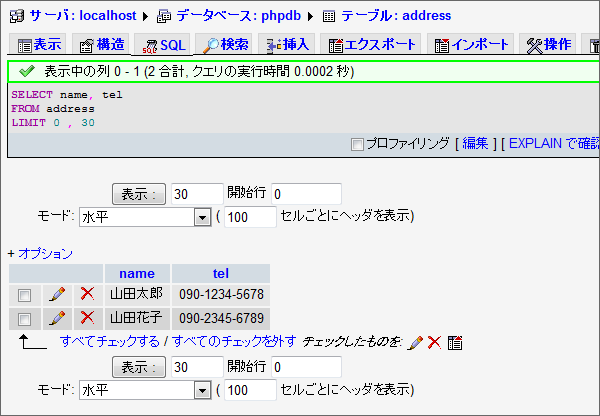Open database phpdb breadcrumb link
The width and height of the screenshot is (600, 416).
(238, 16)
